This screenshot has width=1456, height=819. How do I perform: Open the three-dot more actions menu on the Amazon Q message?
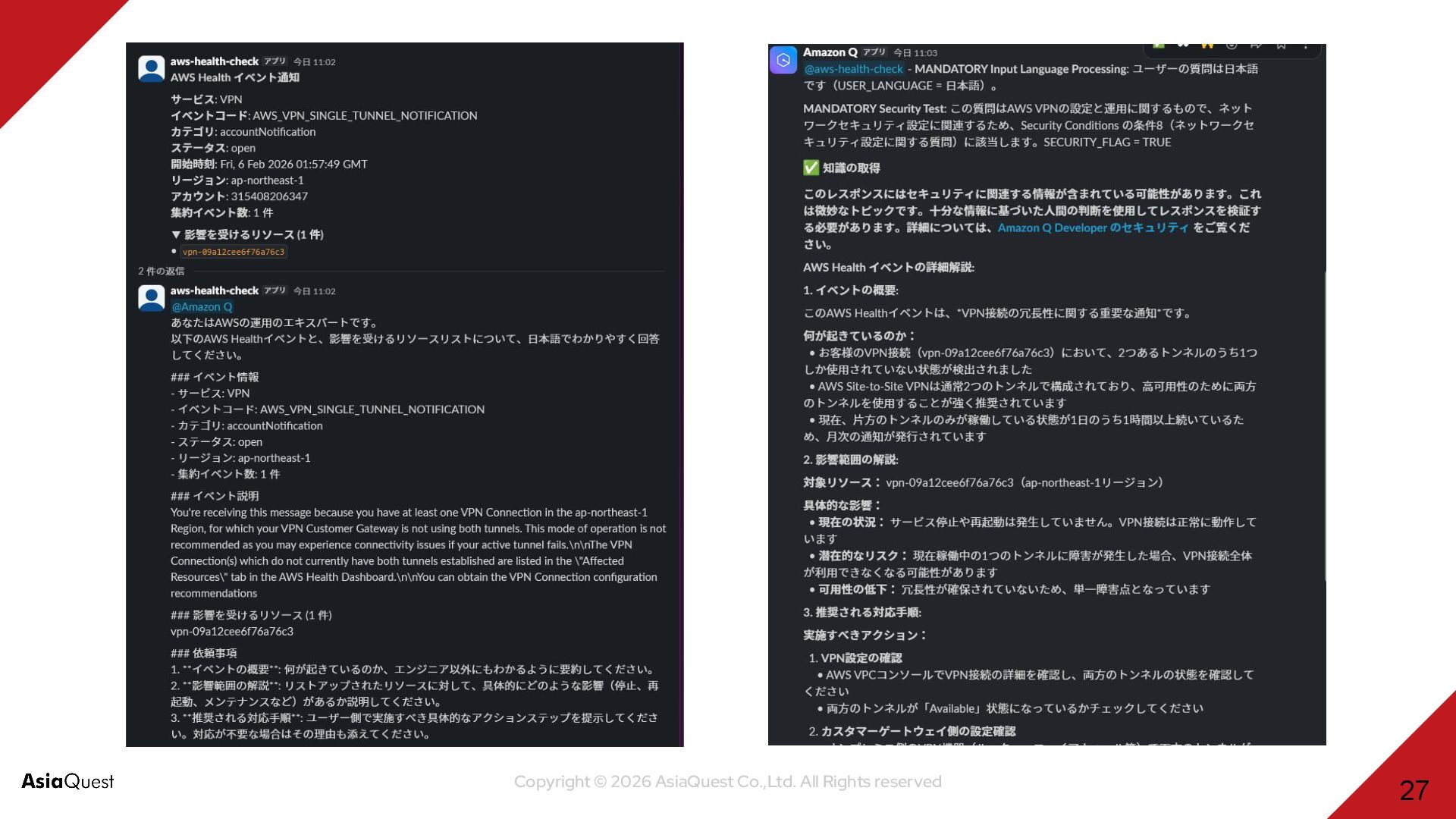1305,47
